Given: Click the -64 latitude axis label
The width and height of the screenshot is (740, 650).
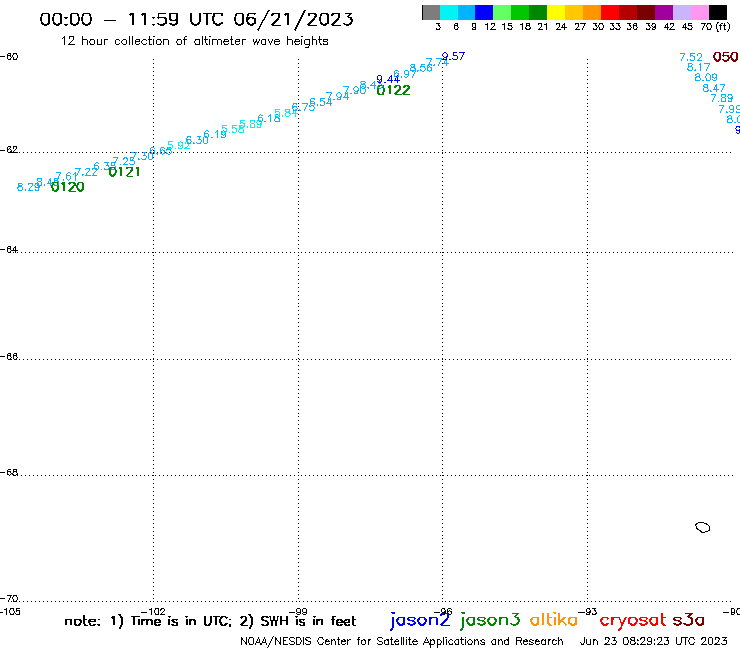Looking at the screenshot, I should [x=9, y=249].
